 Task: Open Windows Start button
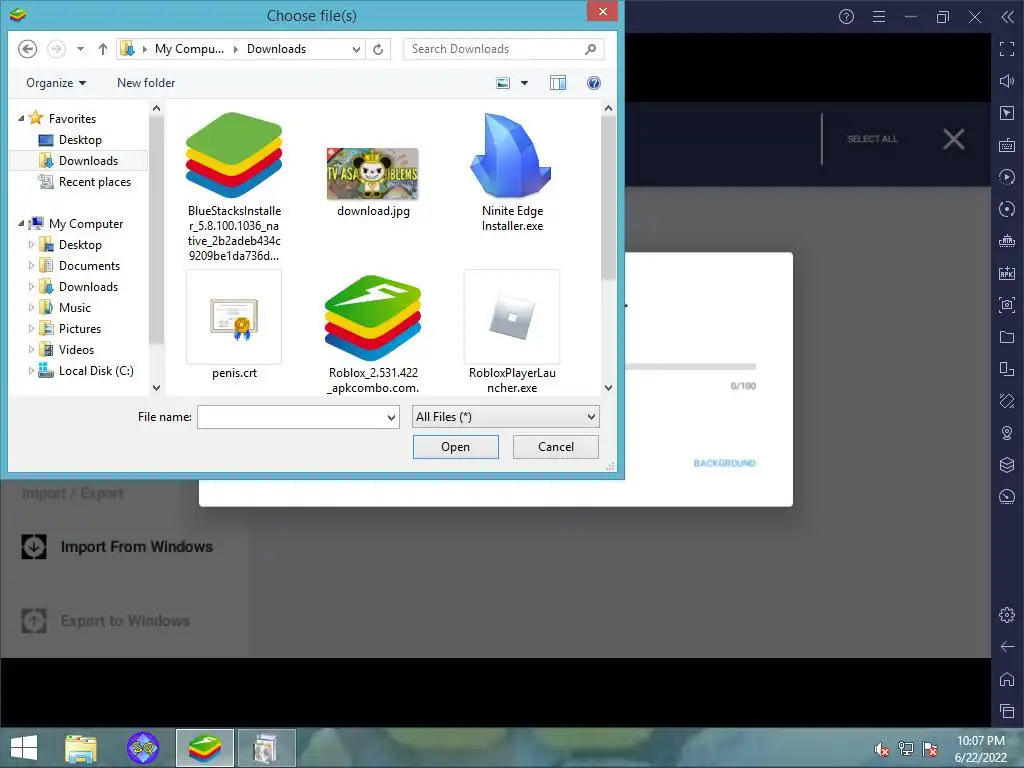tap(24, 748)
